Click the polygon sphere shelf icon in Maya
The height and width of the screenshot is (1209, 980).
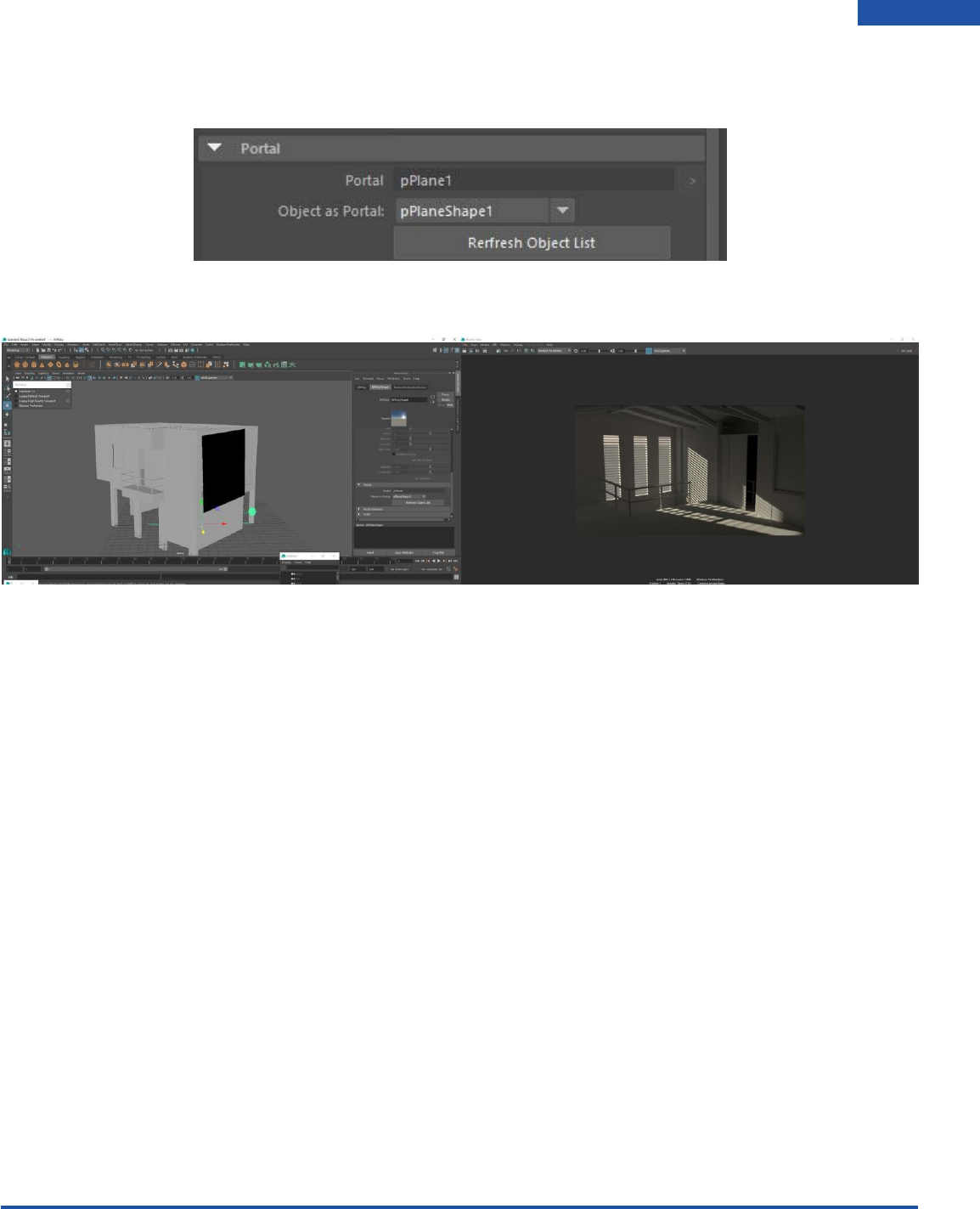coord(17,364)
